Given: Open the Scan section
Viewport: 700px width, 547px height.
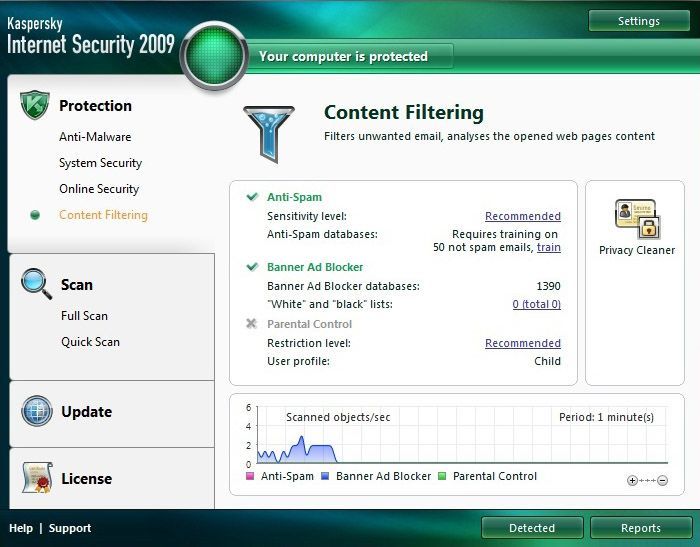Looking at the screenshot, I should point(77,284).
